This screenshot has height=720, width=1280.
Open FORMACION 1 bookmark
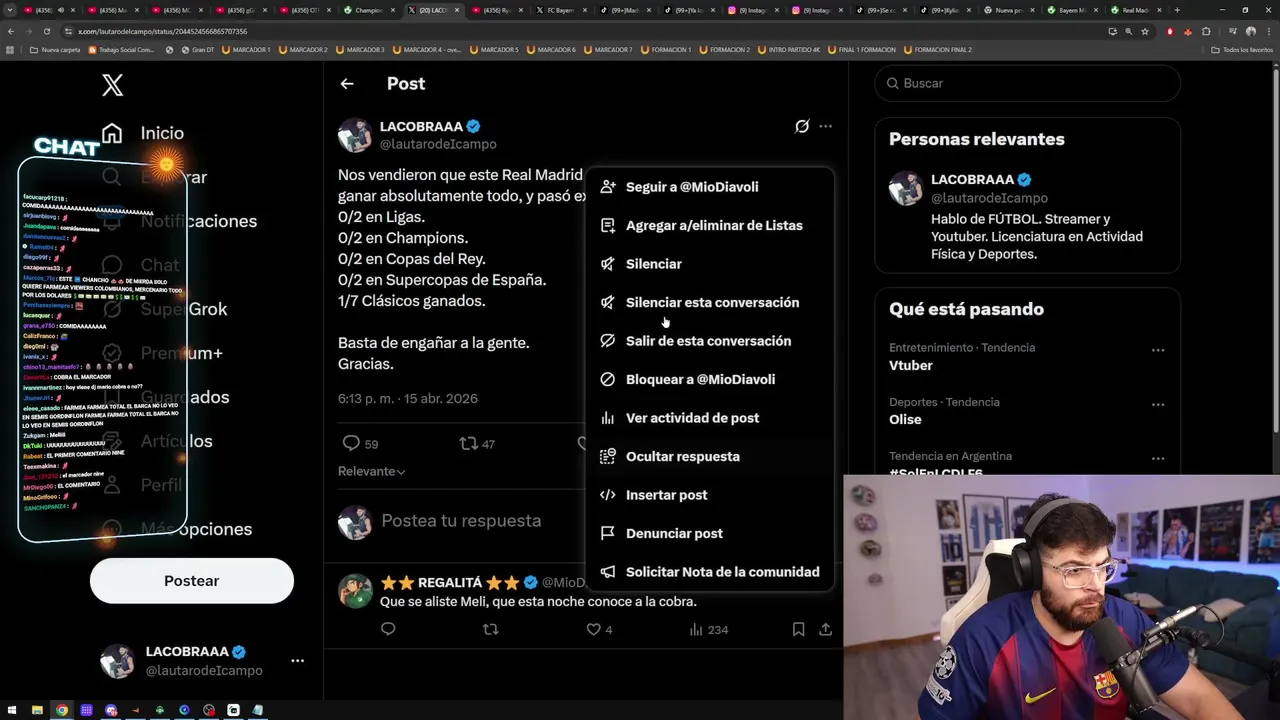pyautogui.click(x=664, y=49)
